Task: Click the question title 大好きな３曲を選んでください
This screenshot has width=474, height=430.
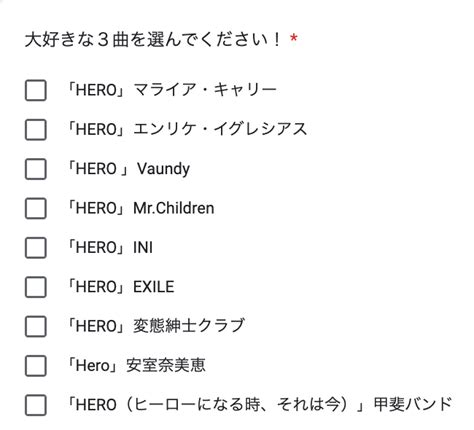Action: coord(153,40)
